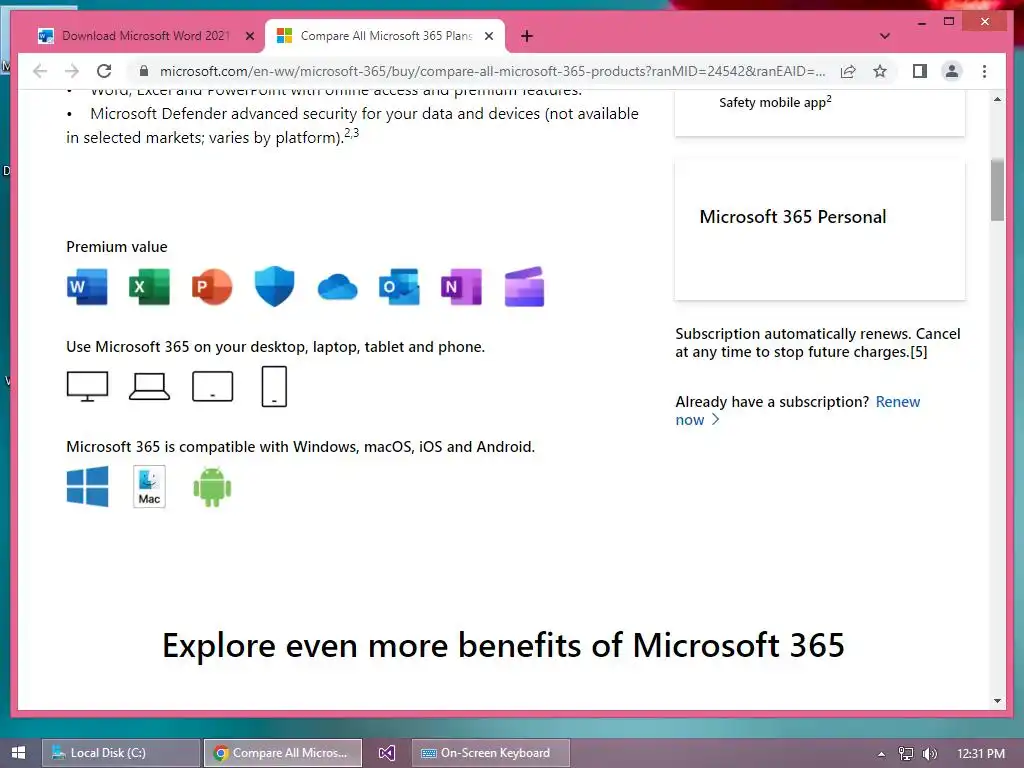Click the scrollbar down arrow
1024x768 pixels.
[x=997, y=701]
